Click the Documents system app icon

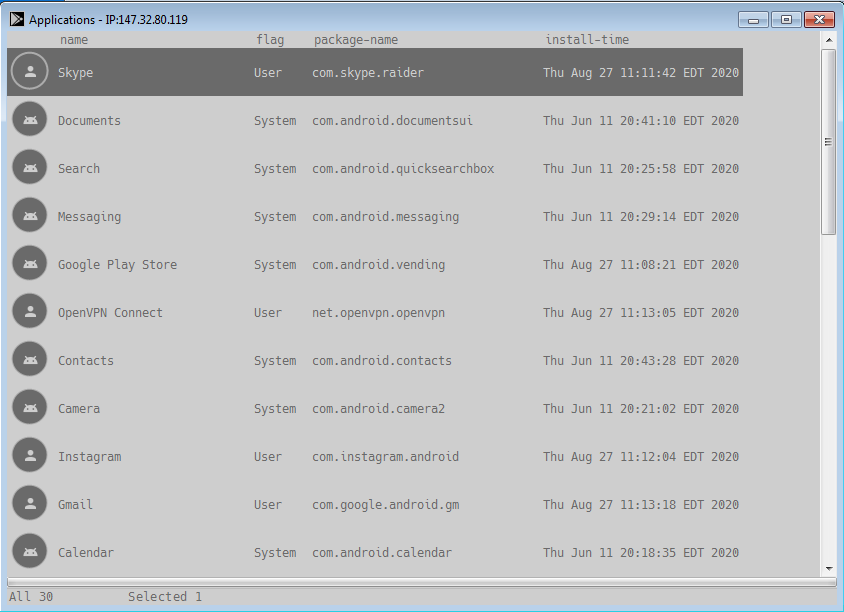click(x=30, y=119)
